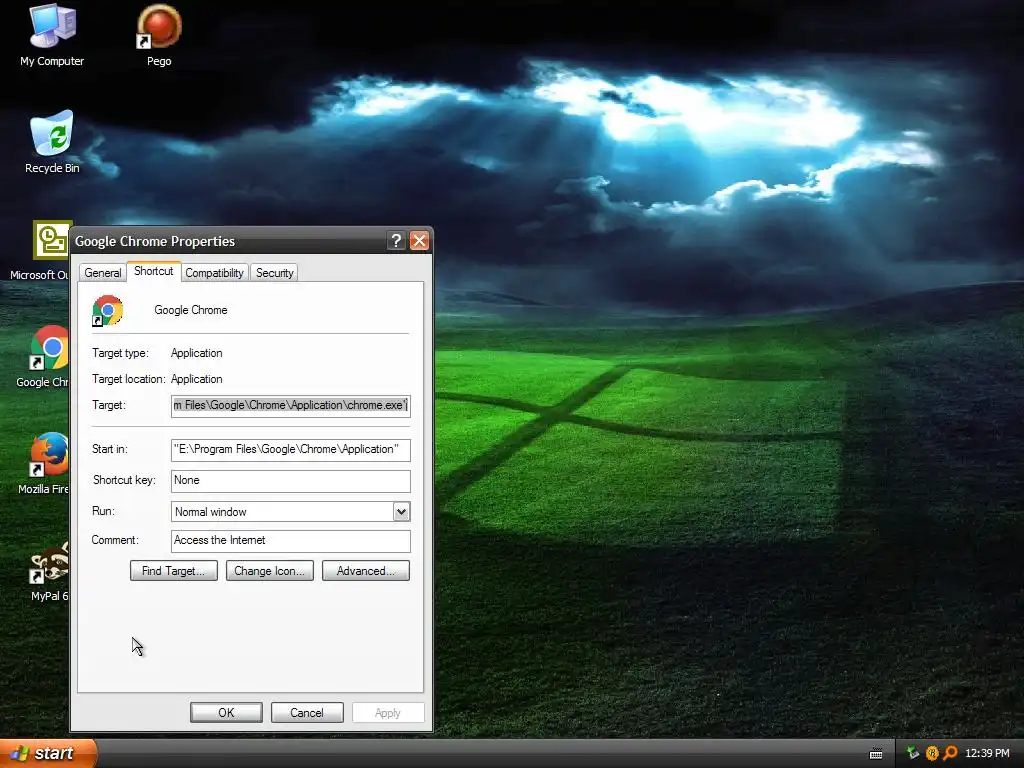Screen dimensions: 1024x768
Task: Open the Run window-mode dropdown arrow
Action: [401, 512]
